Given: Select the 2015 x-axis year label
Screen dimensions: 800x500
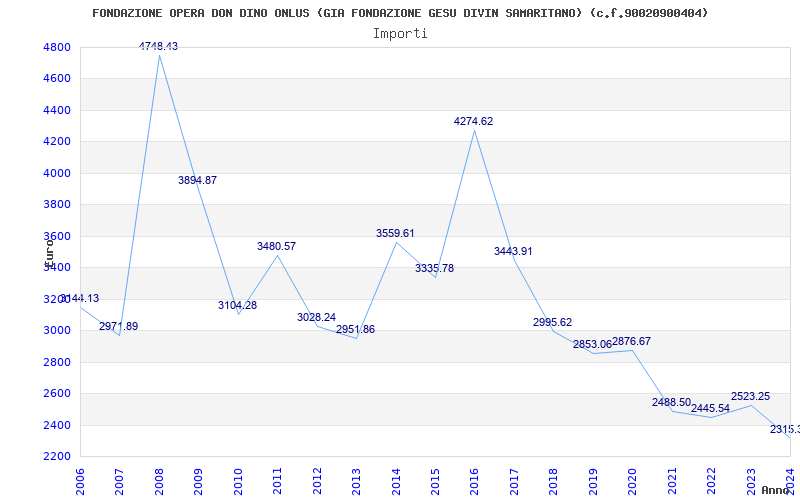Looking at the screenshot, I should [x=435, y=482].
